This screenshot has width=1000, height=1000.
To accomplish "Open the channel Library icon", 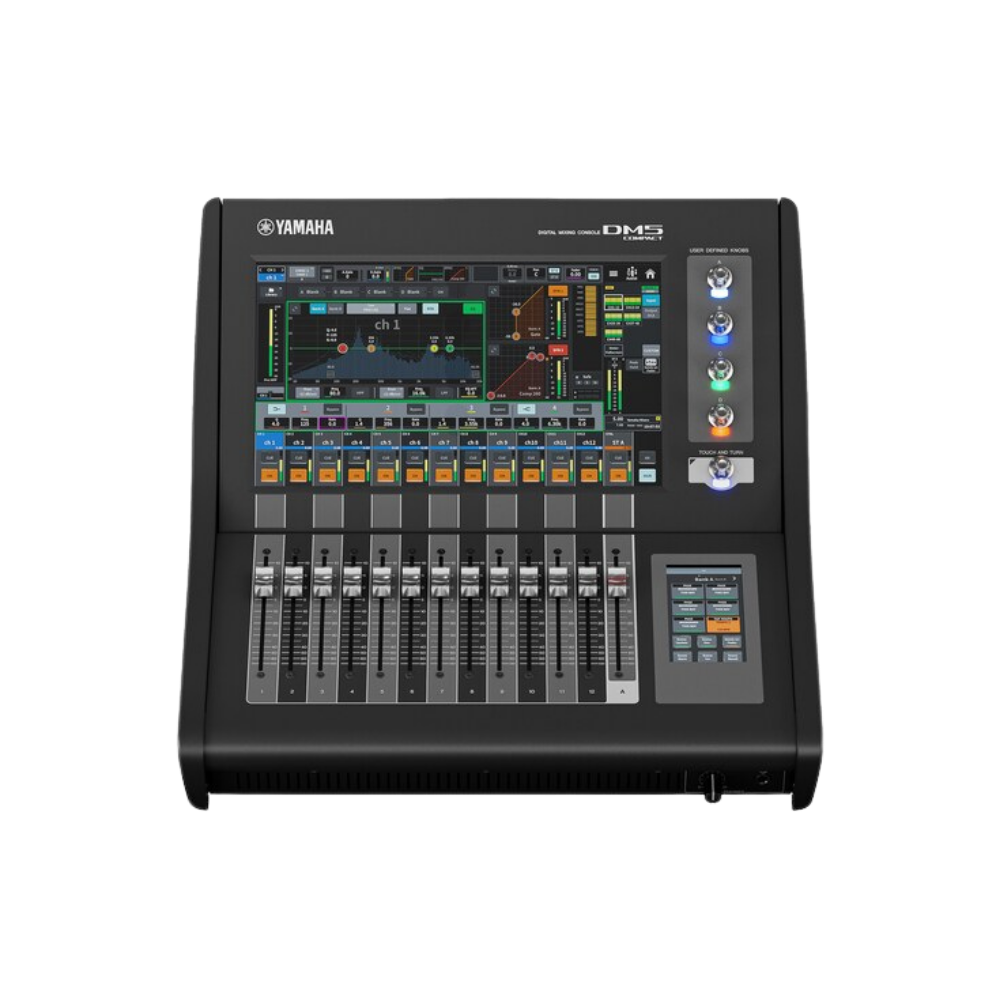I will (271, 291).
